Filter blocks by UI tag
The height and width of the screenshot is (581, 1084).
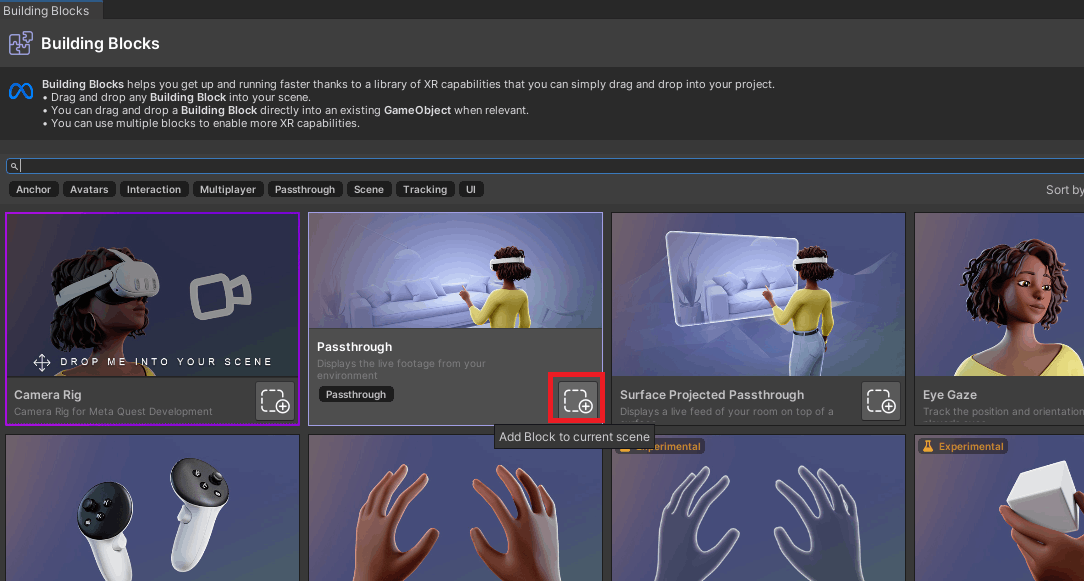(471, 190)
